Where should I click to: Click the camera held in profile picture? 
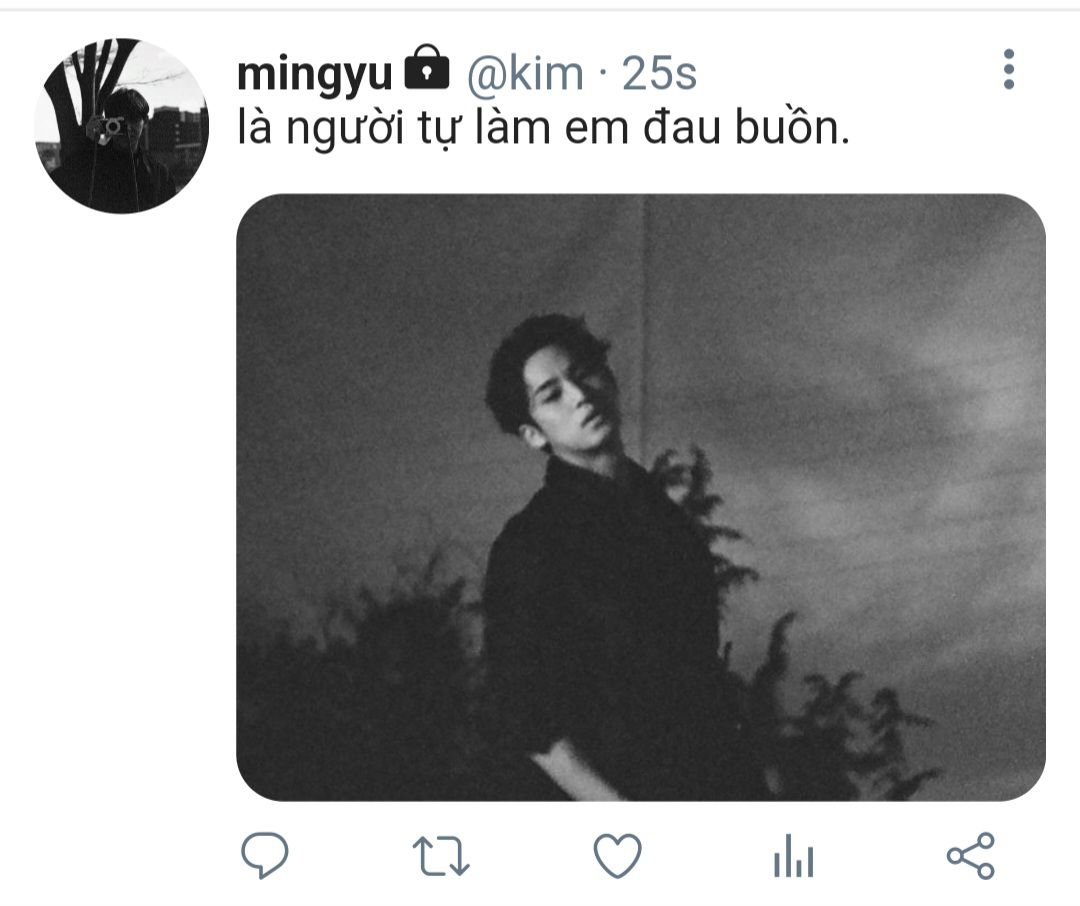pyautogui.click(x=107, y=127)
